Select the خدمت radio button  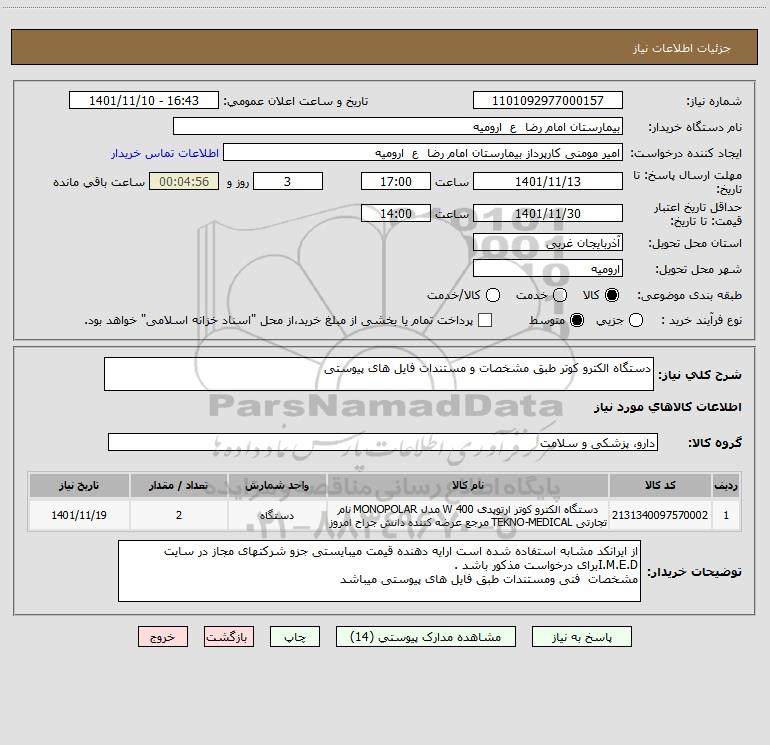(x=560, y=295)
